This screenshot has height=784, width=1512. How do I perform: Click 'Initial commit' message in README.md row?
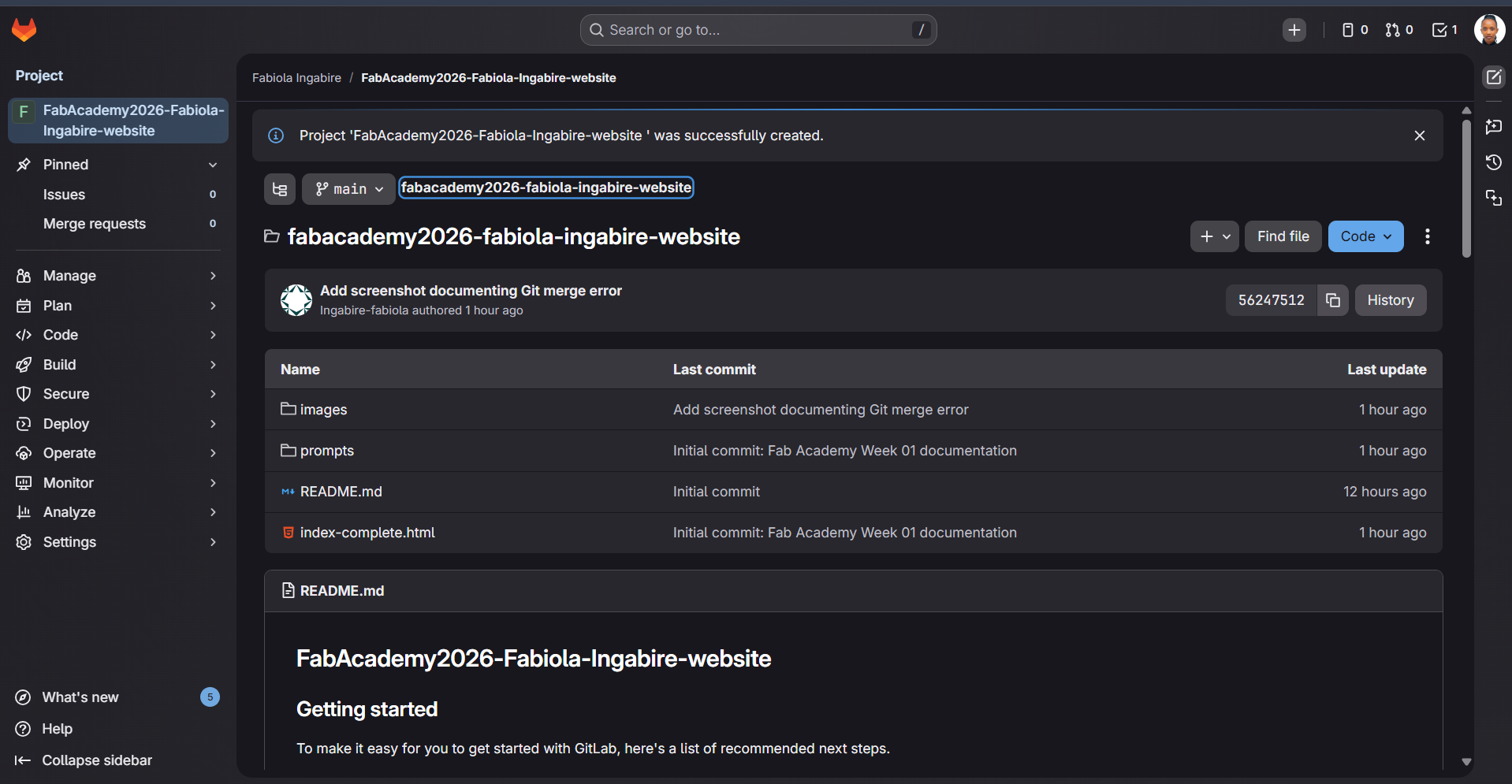pyautogui.click(x=716, y=492)
